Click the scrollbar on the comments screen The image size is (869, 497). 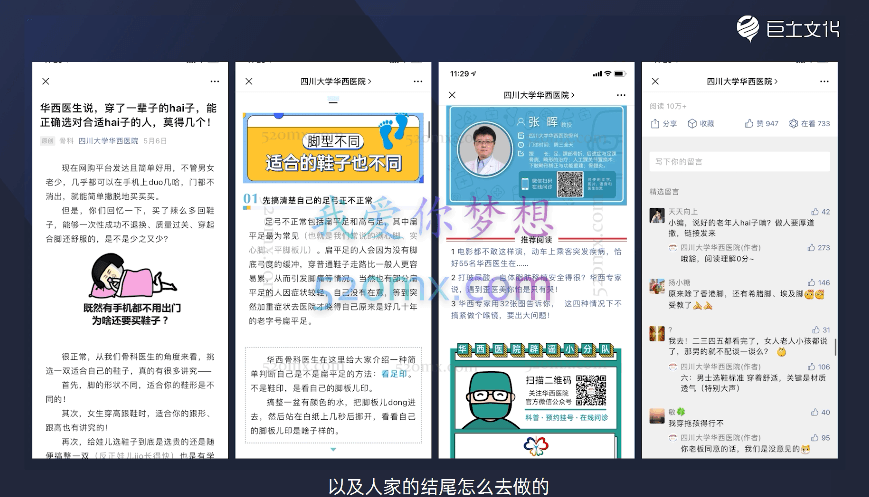(835, 345)
